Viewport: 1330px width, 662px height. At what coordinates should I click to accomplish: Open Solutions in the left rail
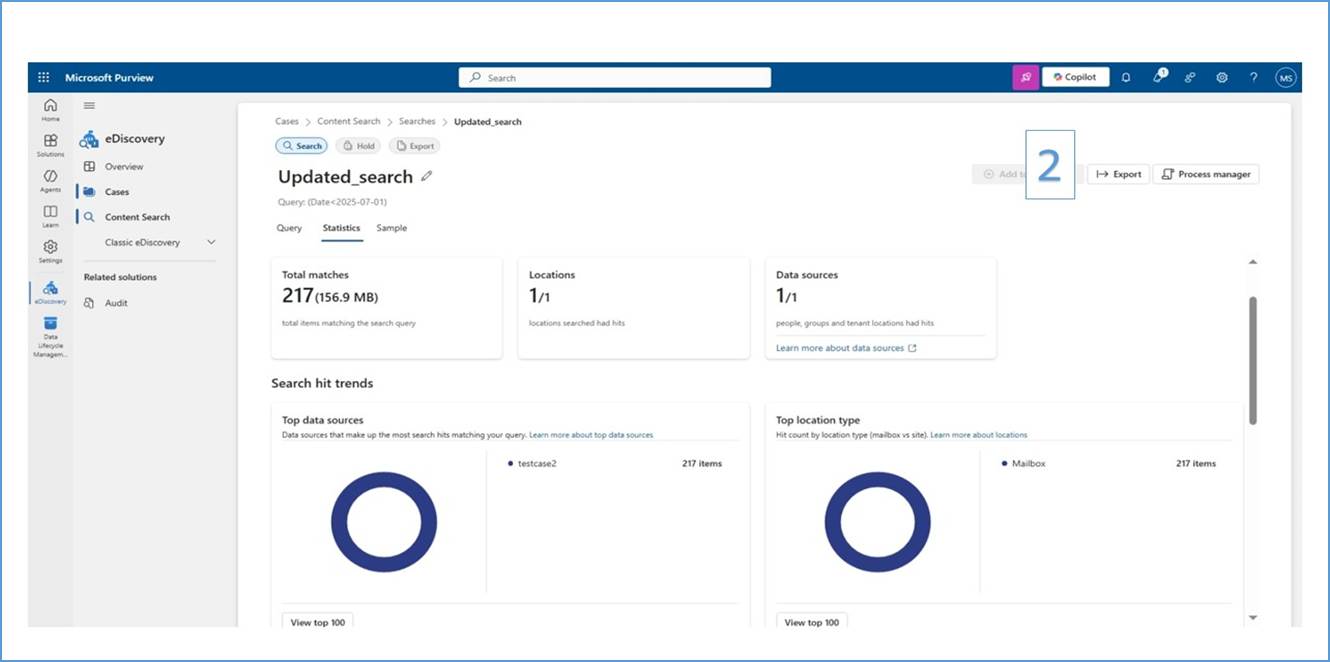[x=50, y=145]
